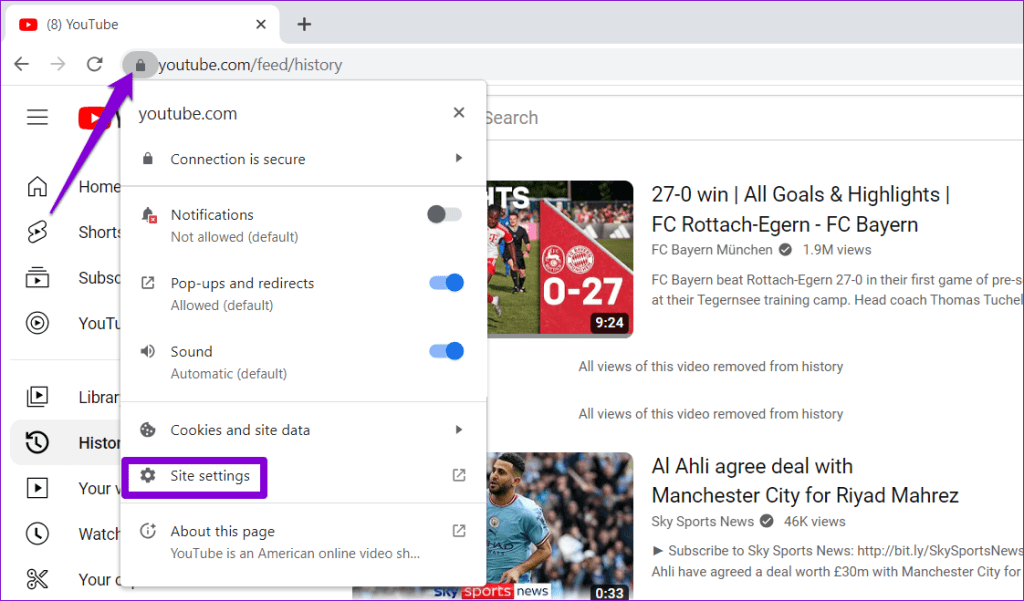This screenshot has height=601, width=1024.
Task: Visit FC Bayern München channel
Action: [x=712, y=250]
